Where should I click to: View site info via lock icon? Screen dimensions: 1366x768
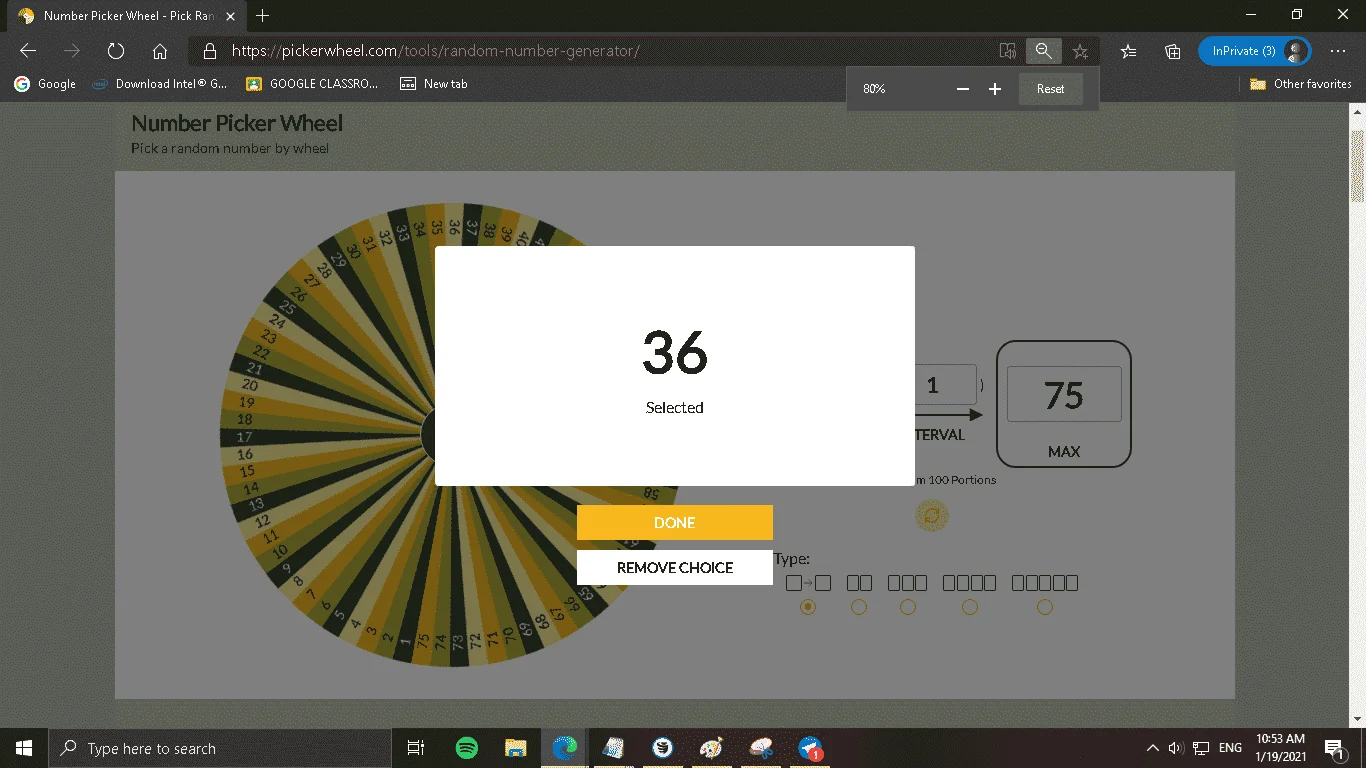(x=209, y=51)
